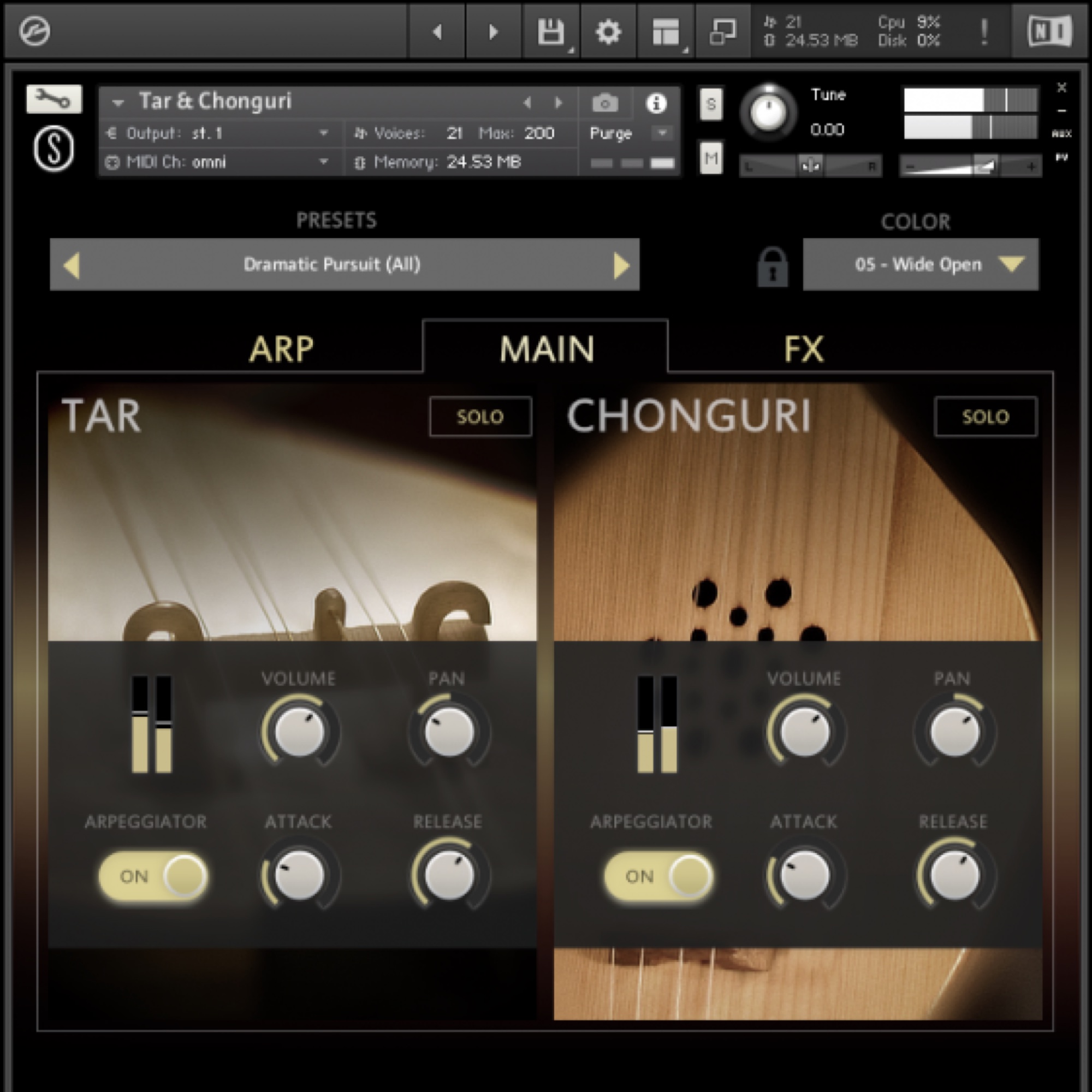Click the minimize view window icon
The width and height of the screenshot is (1092, 1092).
point(723,32)
